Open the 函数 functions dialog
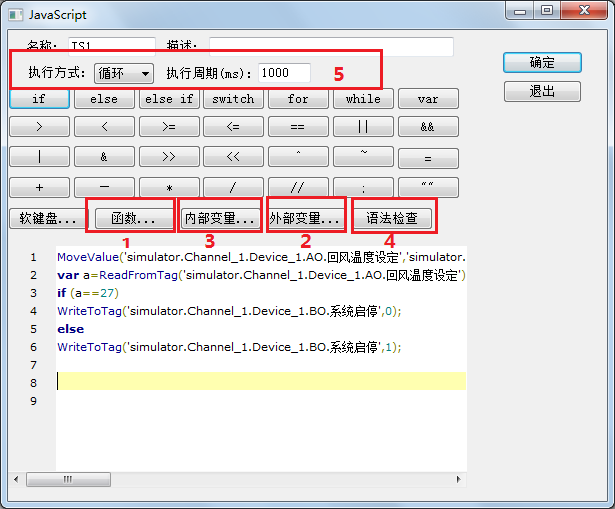The width and height of the screenshot is (615, 509). (133, 218)
